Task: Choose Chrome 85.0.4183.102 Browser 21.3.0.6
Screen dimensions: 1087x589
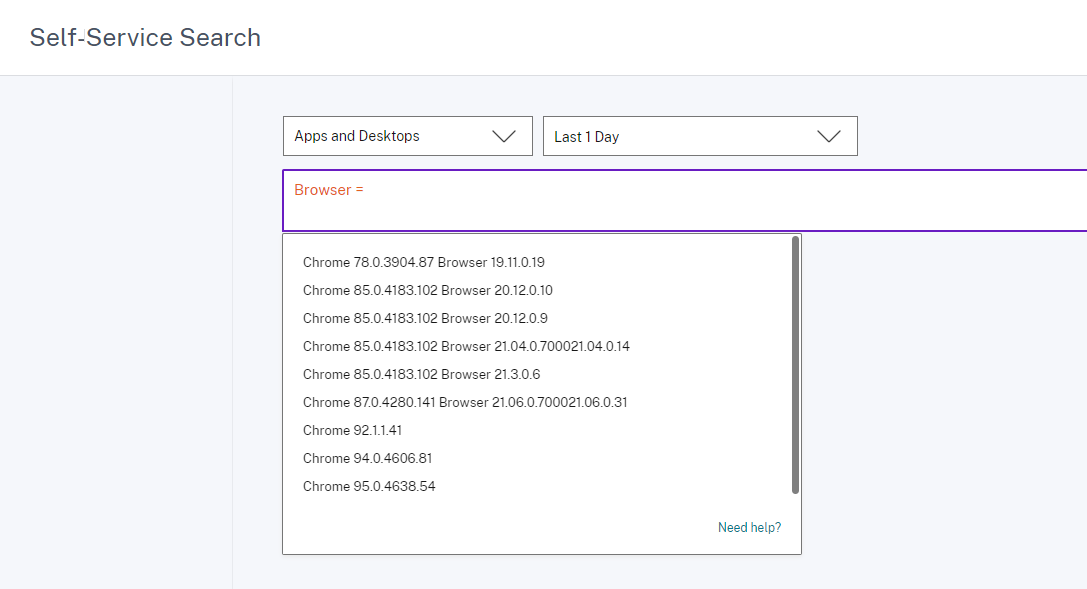Action: [421, 374]
